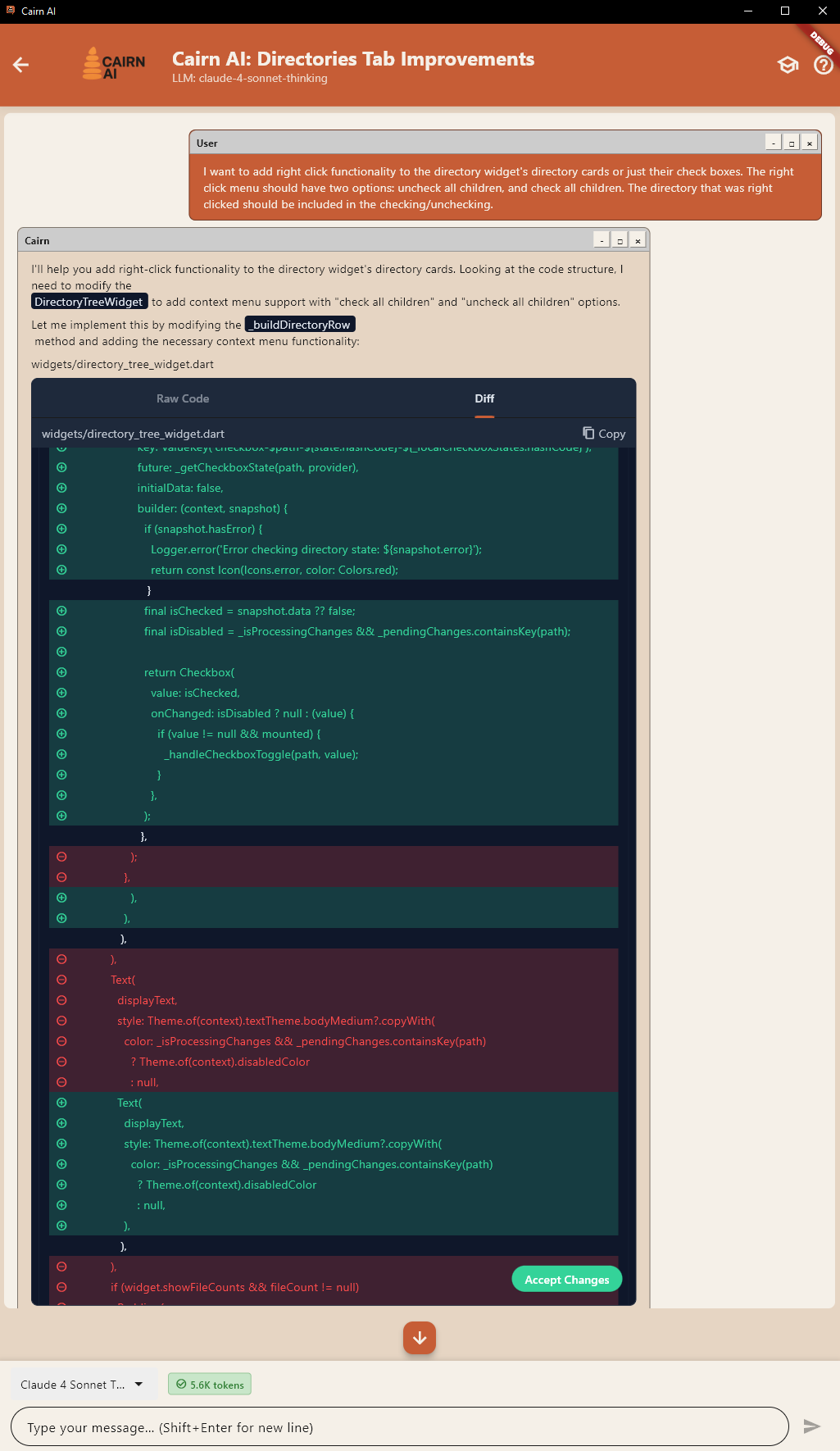Screen dimensions: 840x1451
Task: Close the Cairn response panel
Action: (638, 240)
